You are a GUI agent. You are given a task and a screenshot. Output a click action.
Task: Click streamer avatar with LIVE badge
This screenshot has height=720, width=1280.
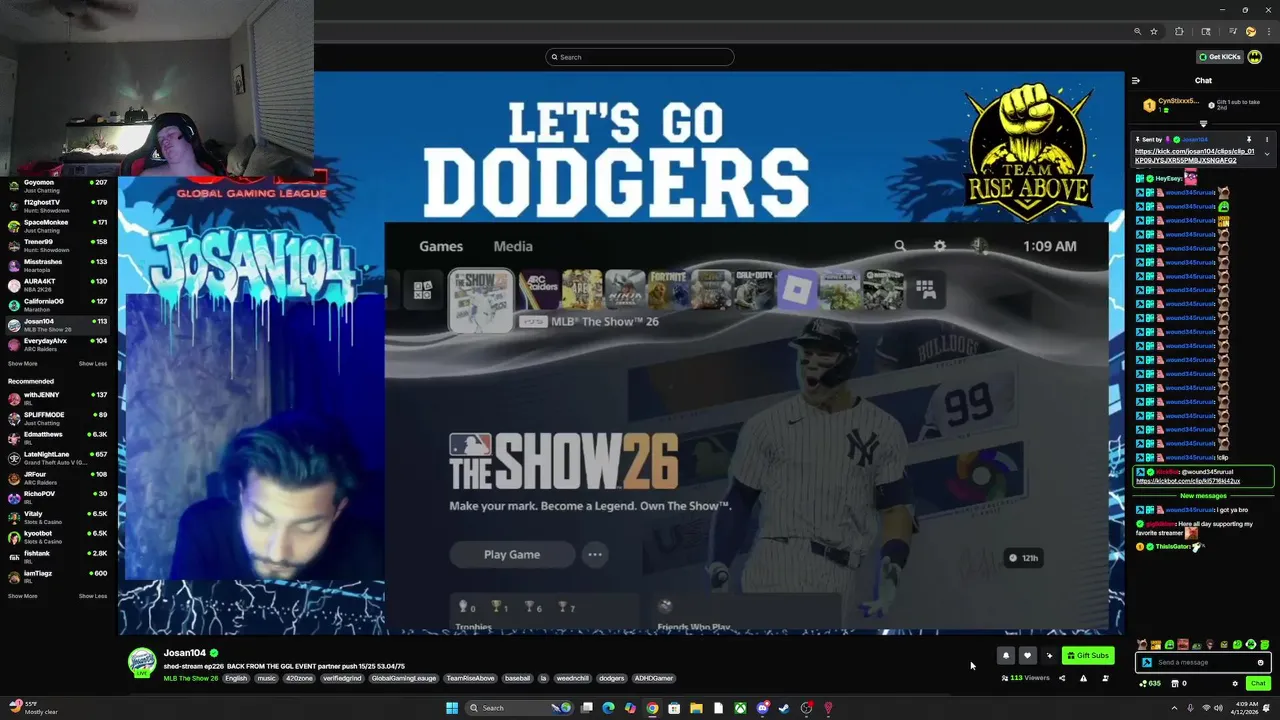pyautogui.click(x=142, y=662)
